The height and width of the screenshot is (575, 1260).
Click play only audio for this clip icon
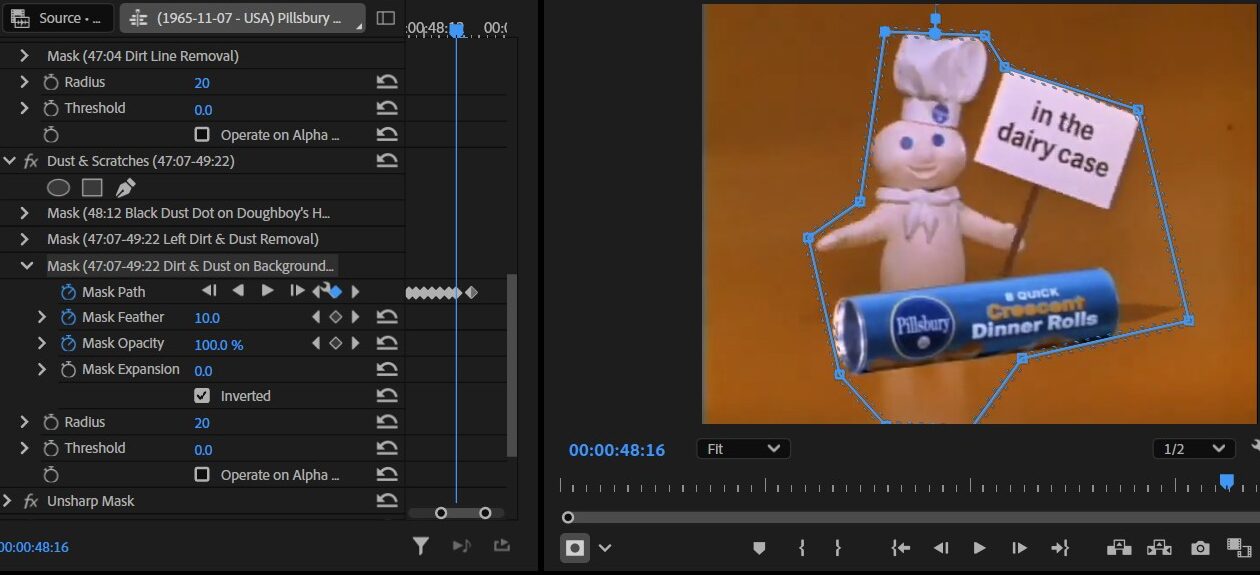461,545
